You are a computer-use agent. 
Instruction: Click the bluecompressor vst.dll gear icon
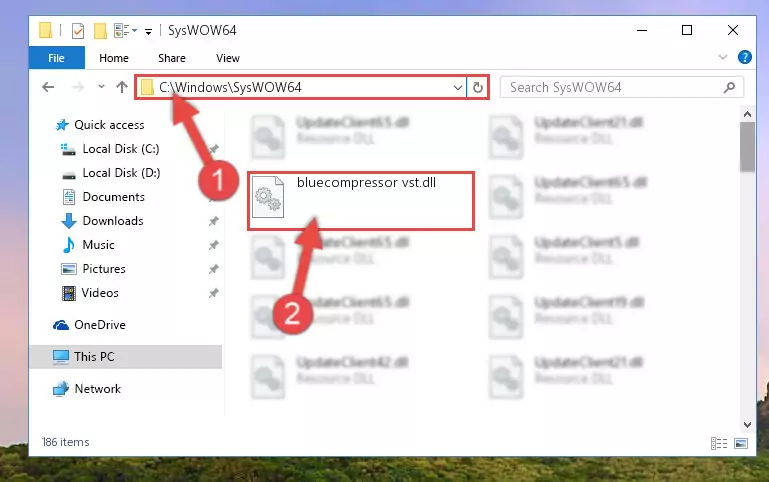[268, 197]
